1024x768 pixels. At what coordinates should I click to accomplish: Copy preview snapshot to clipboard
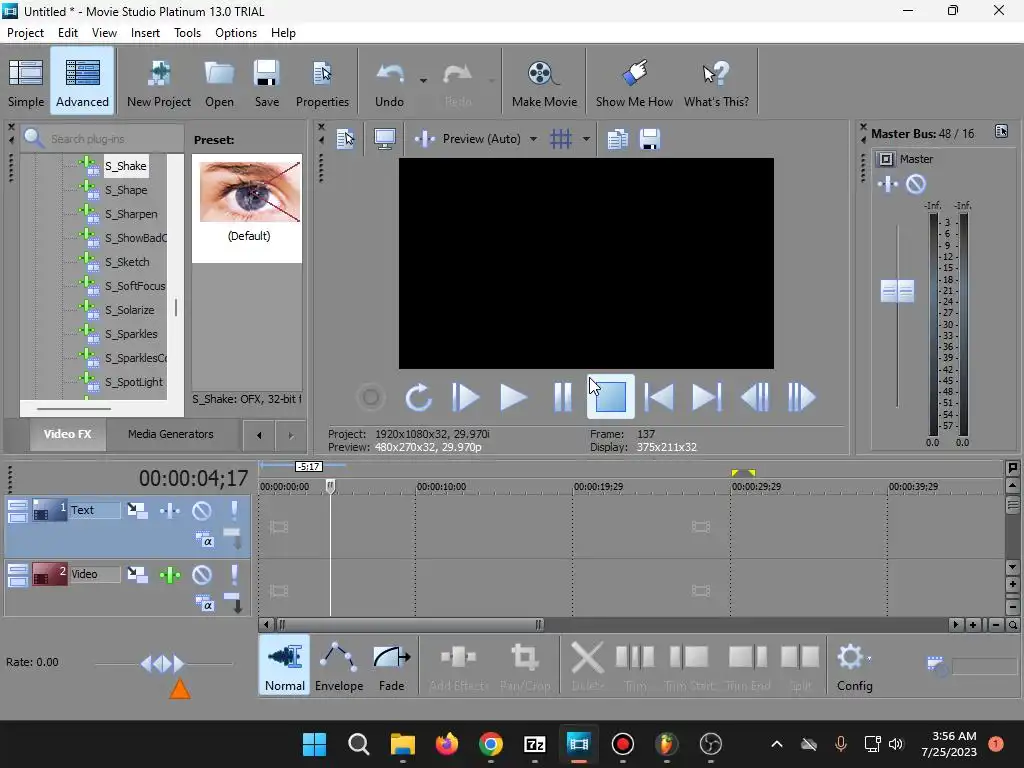617,139
